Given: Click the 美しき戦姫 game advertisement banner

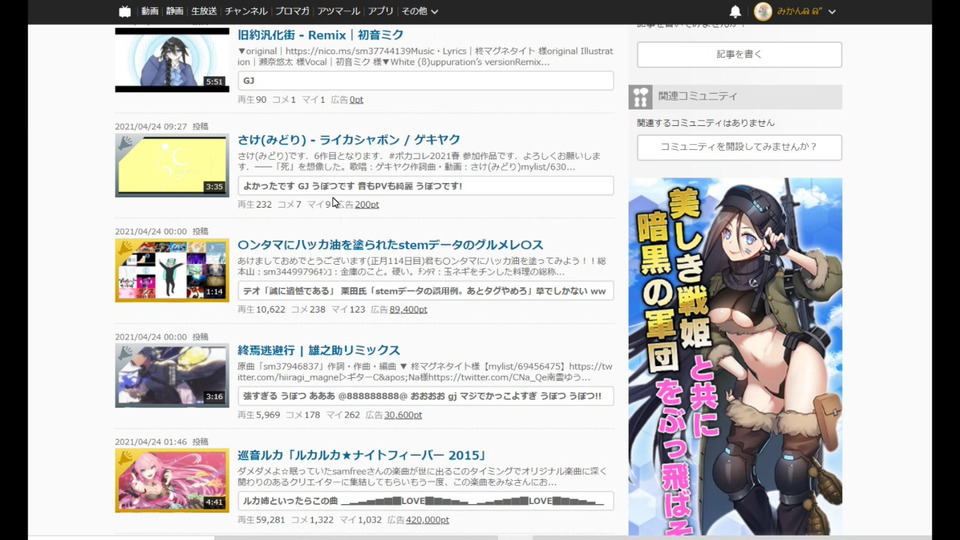Looking at the screenshot, I should [x=735, y=356].
